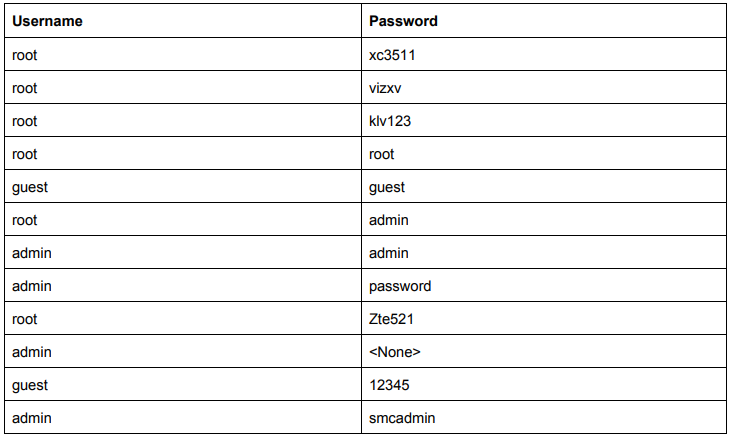Select the <None> password cell

click(395, 352)
